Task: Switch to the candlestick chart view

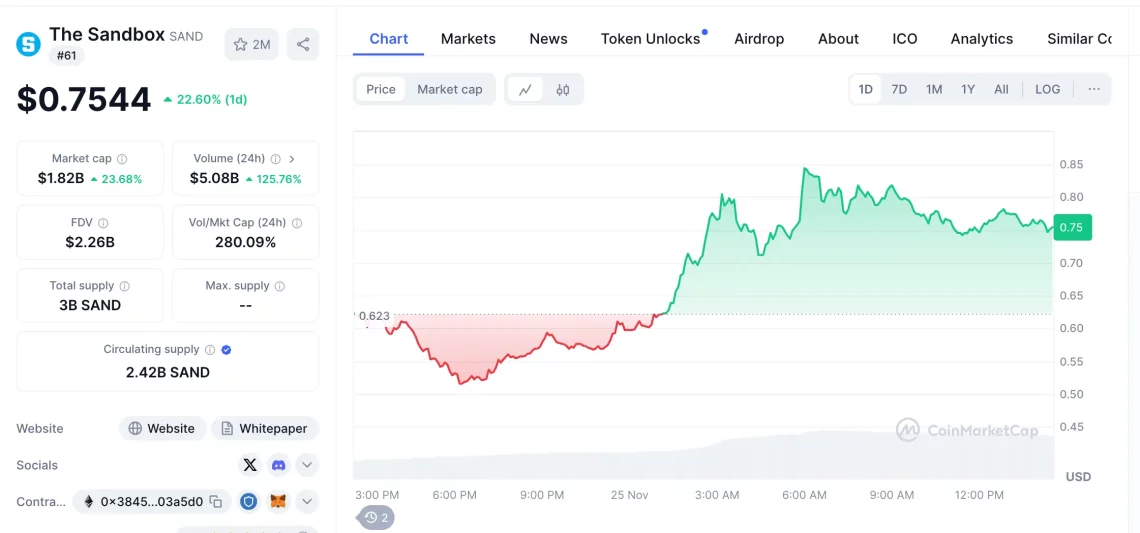Action: (563, 89)
